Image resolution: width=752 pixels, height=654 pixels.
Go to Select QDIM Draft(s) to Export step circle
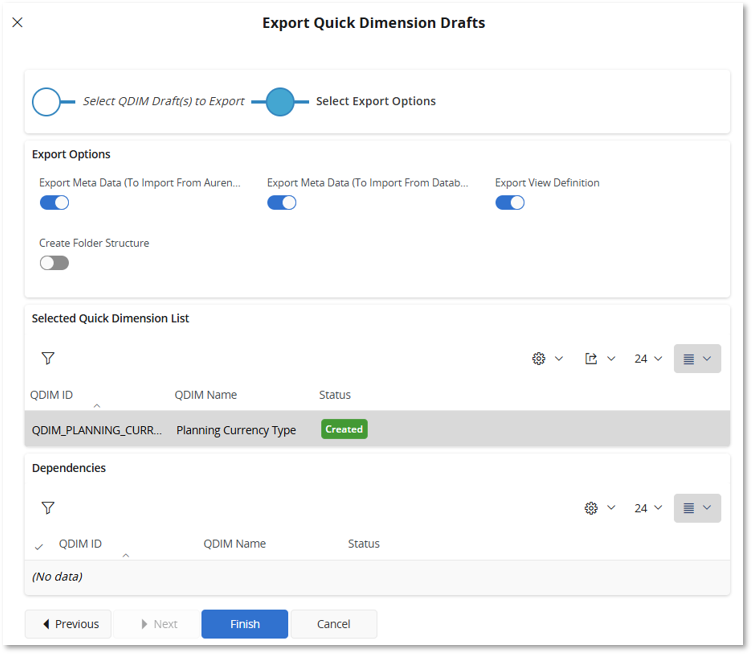[47, 102]
